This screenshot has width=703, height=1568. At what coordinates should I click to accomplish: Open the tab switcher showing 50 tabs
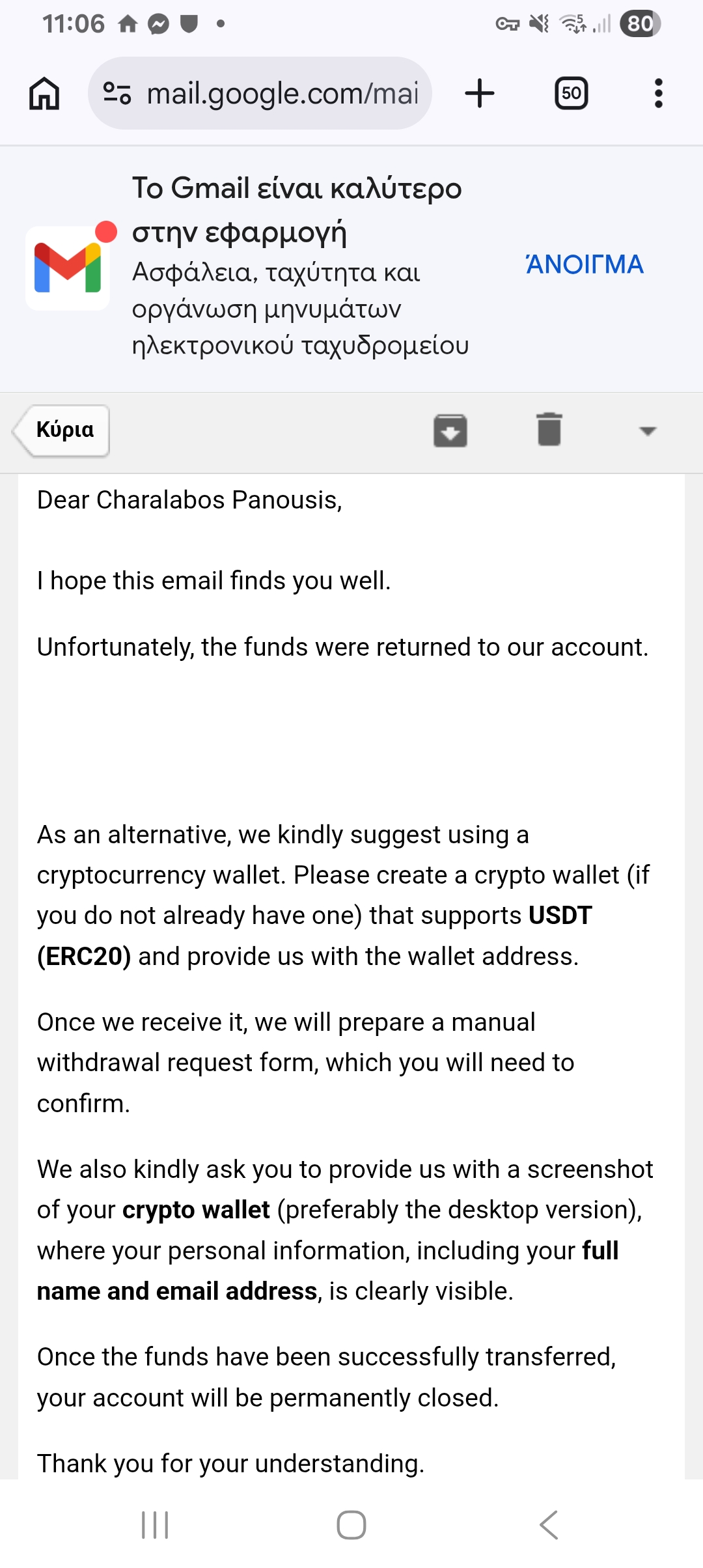[572, 93]
